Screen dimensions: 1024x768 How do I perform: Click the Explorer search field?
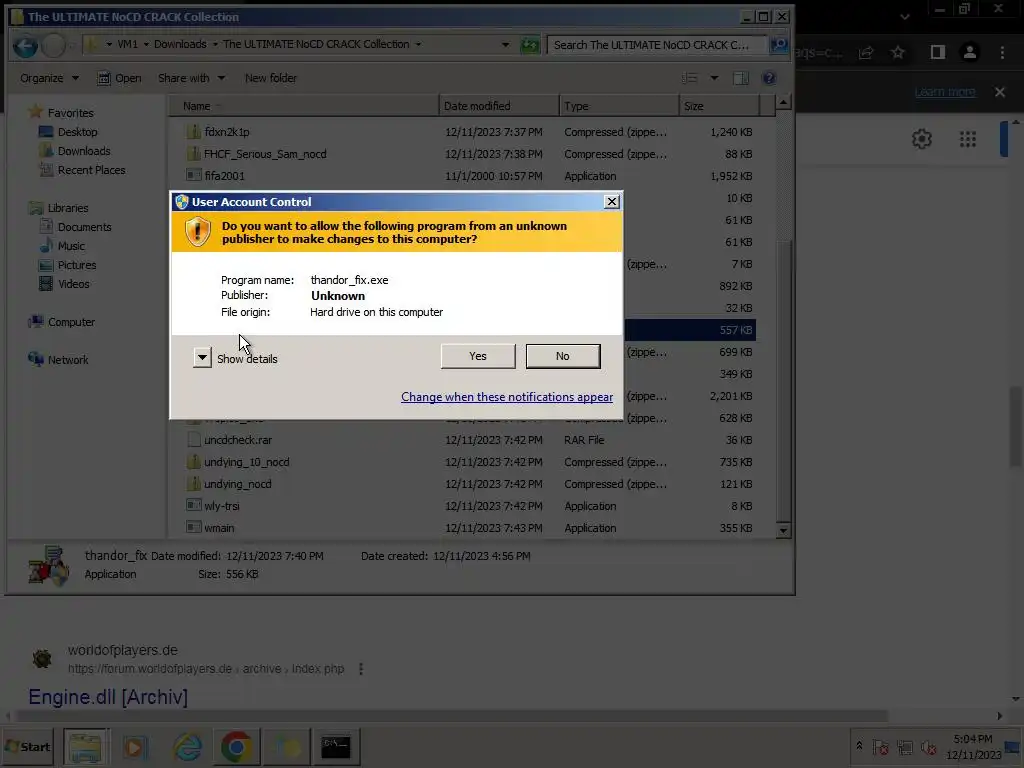(x=656, y=45)
